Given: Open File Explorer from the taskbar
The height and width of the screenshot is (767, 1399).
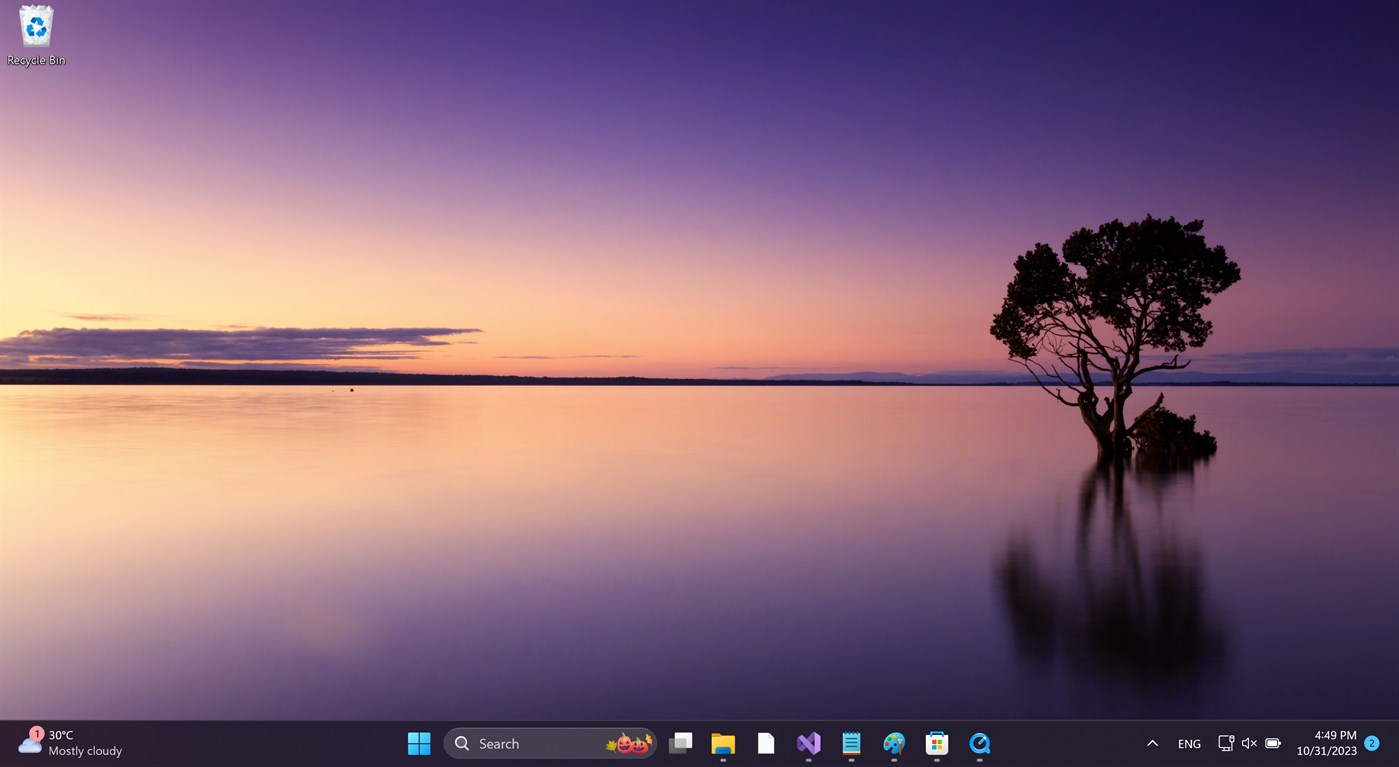Looking at the screenshot, I should [723, 743].
